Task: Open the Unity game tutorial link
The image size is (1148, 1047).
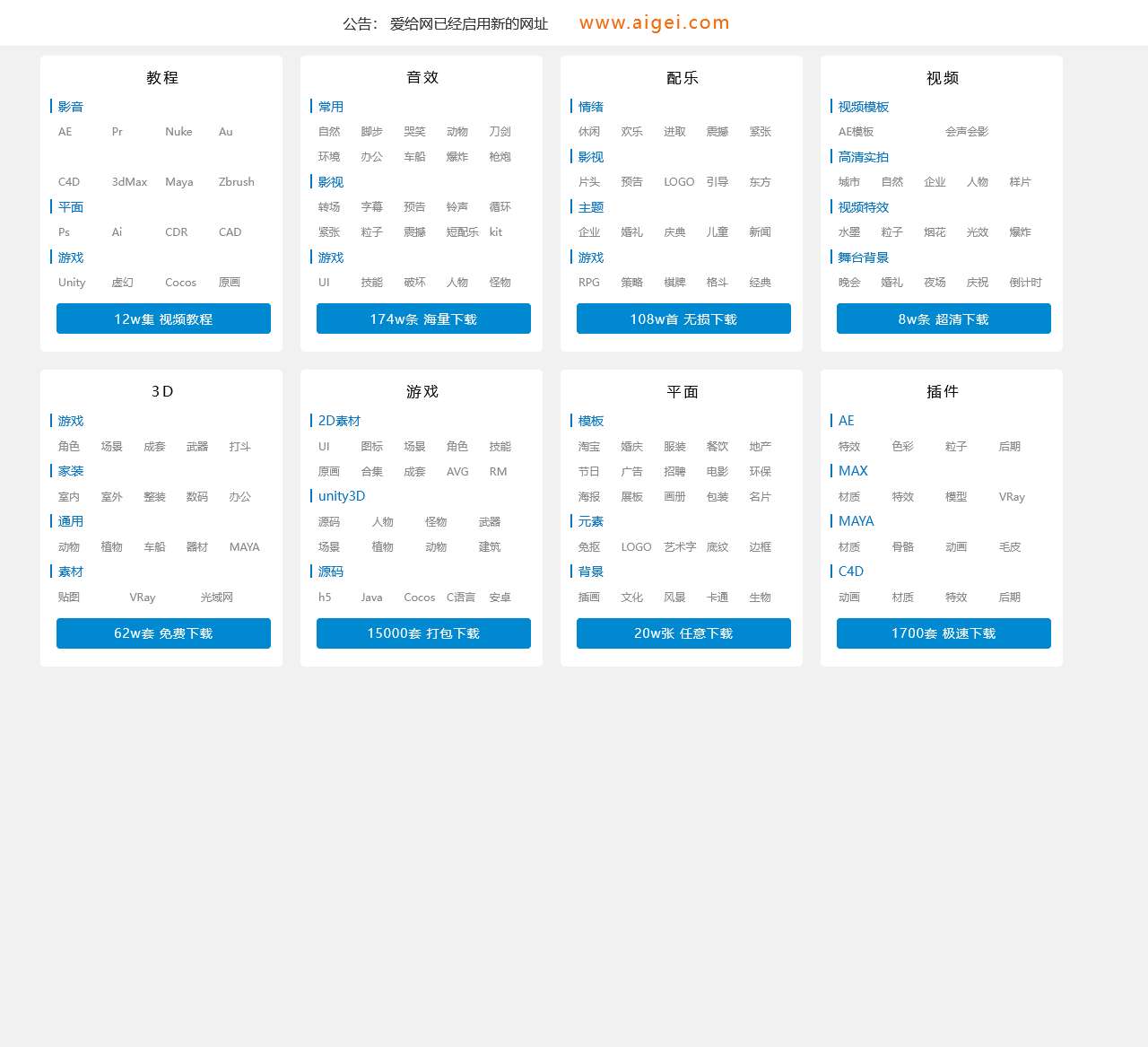Action: (x=72, y=283)
